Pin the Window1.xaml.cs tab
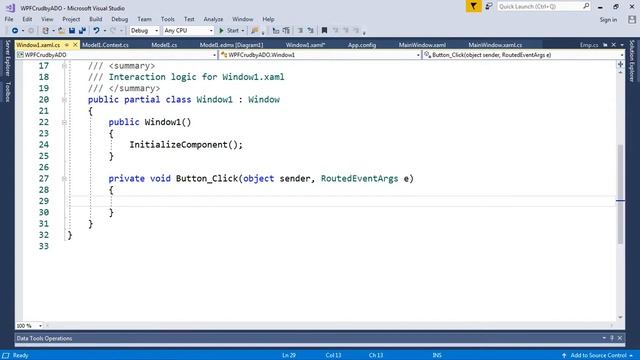The width and height of the screenshot is (640, 360). 67,45
